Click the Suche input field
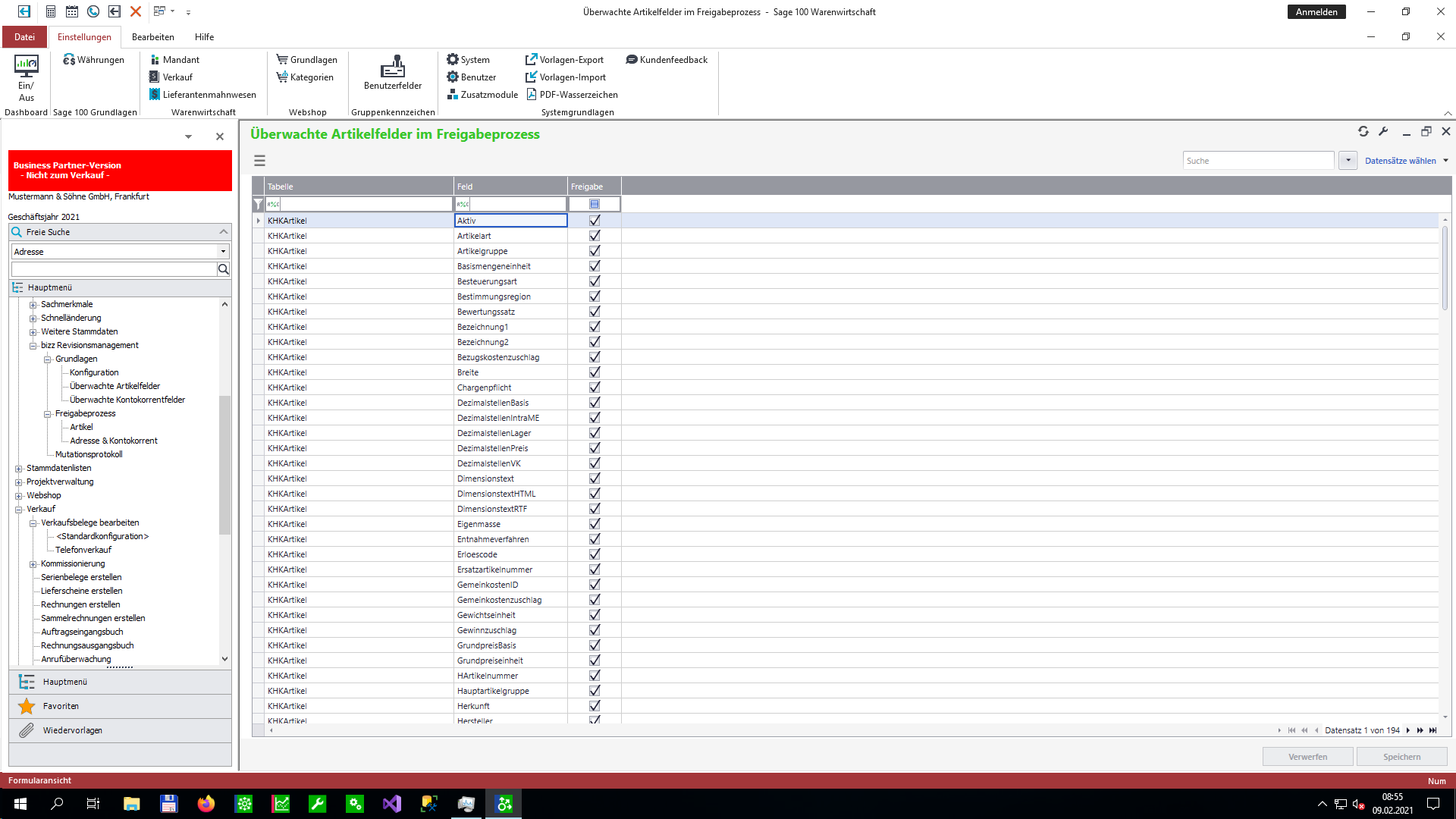The height and width of the screenshot is (819, 1456). [x=1258, y=161]
